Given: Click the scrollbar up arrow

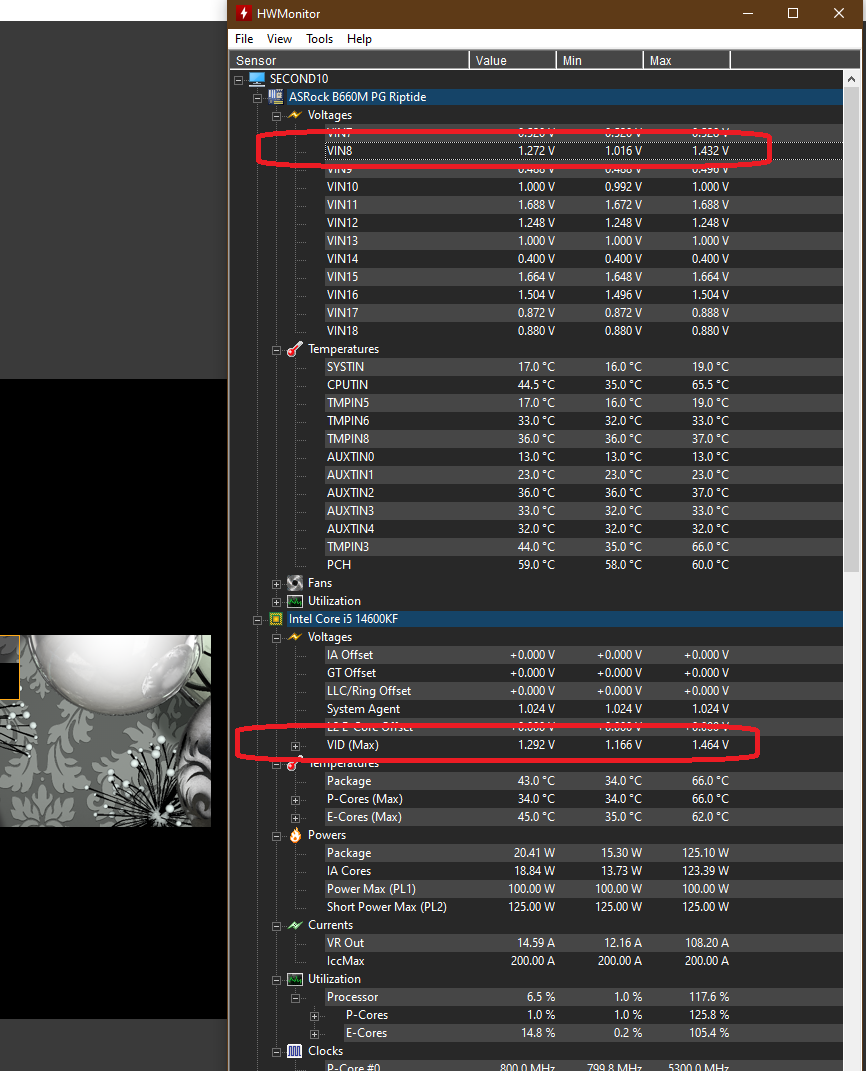Looking at the screenshot, I should pos(851,79).
